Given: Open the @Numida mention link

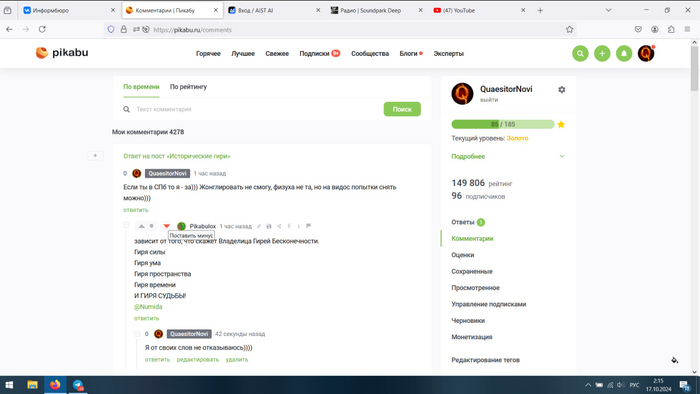Looking at the screenshot, I should [148, 307].
